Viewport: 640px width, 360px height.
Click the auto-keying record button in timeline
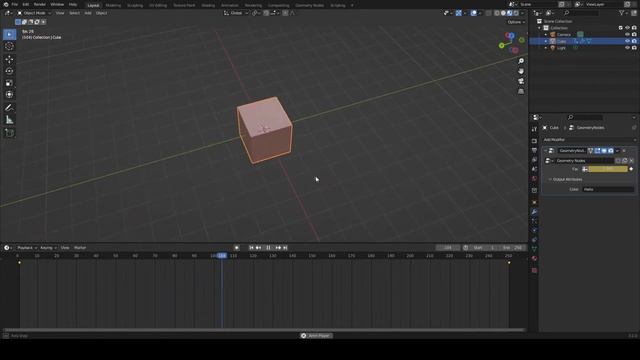pos(237,248)
